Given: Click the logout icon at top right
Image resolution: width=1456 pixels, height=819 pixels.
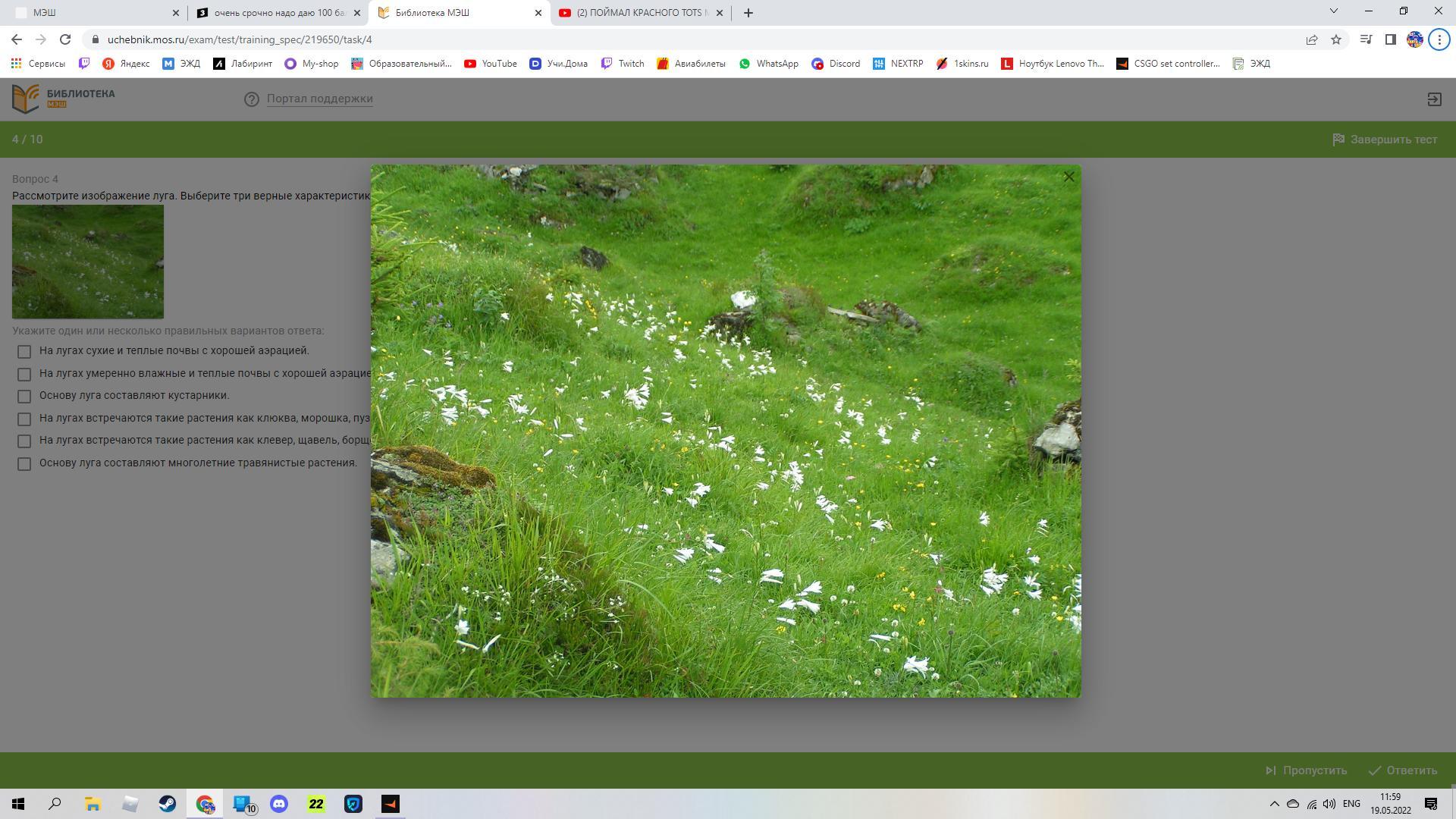Looking at the screenshot, I should 1434,99.
